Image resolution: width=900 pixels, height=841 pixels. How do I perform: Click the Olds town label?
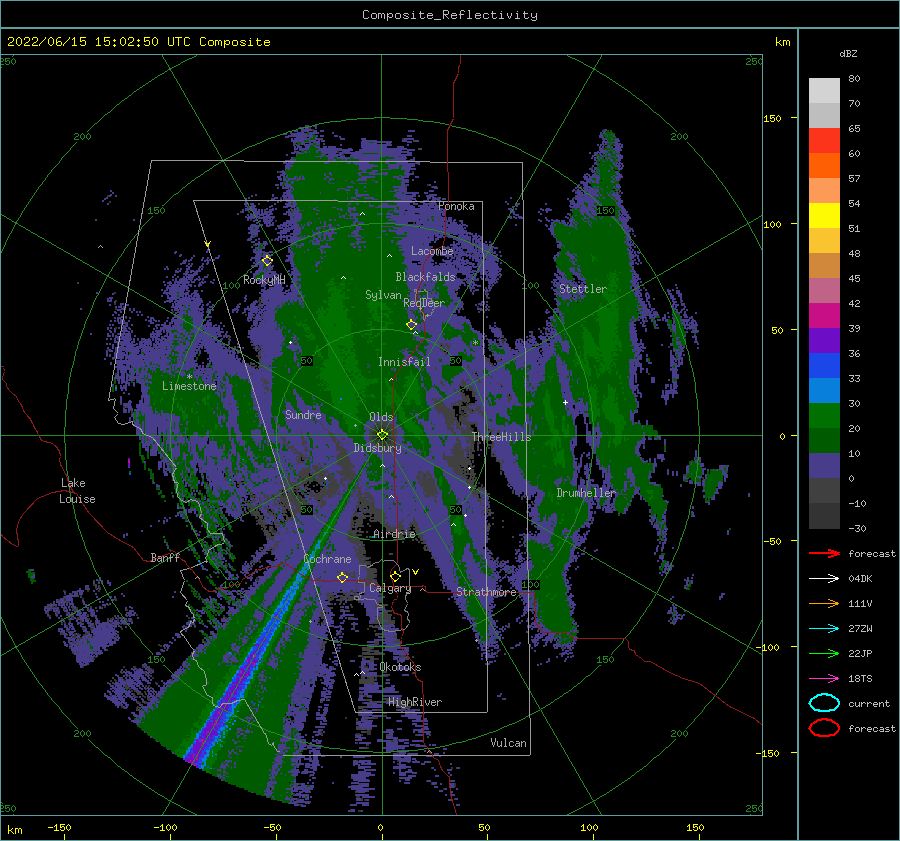tap(381, 417)
